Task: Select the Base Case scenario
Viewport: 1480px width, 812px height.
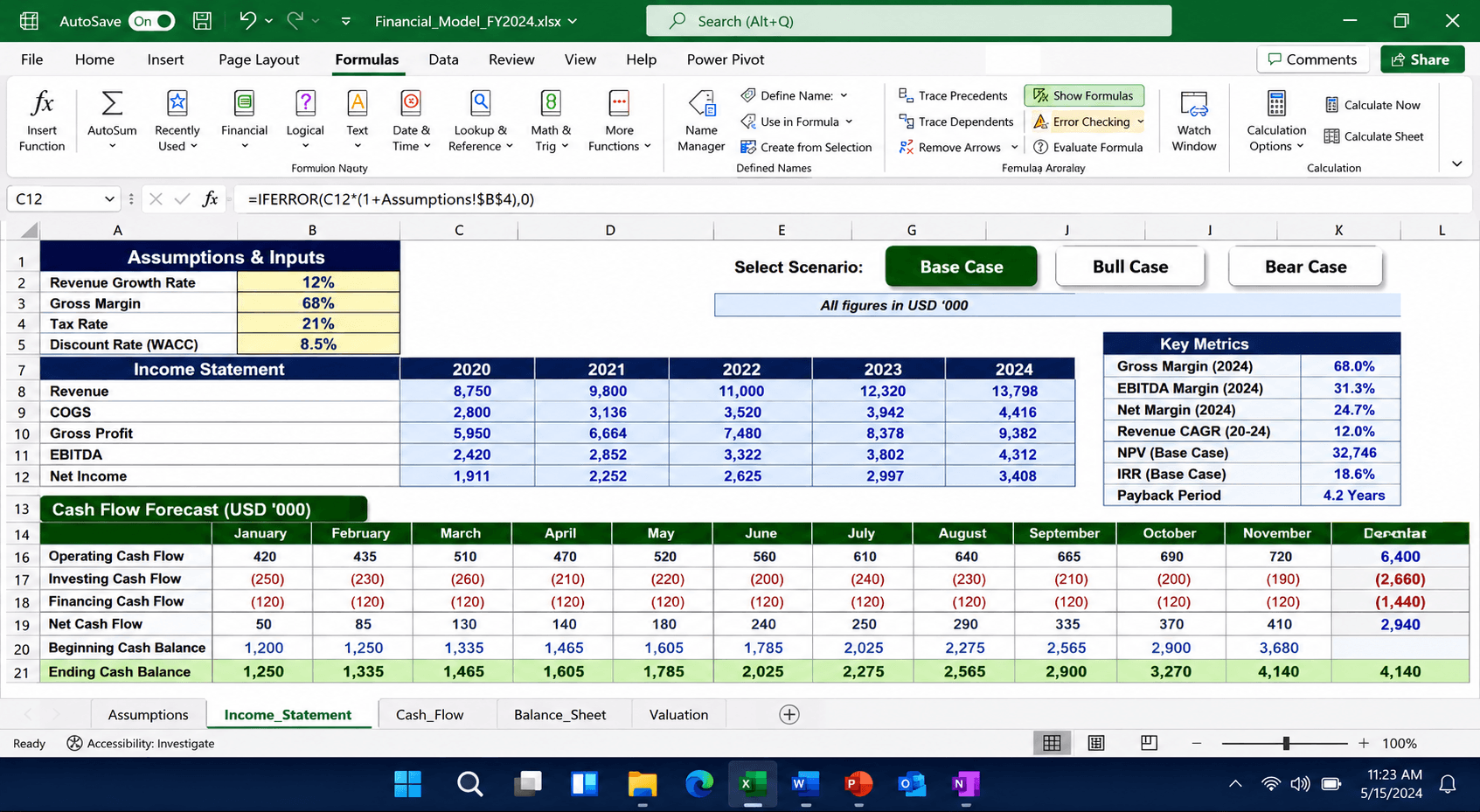Action: tap(961, 267)
